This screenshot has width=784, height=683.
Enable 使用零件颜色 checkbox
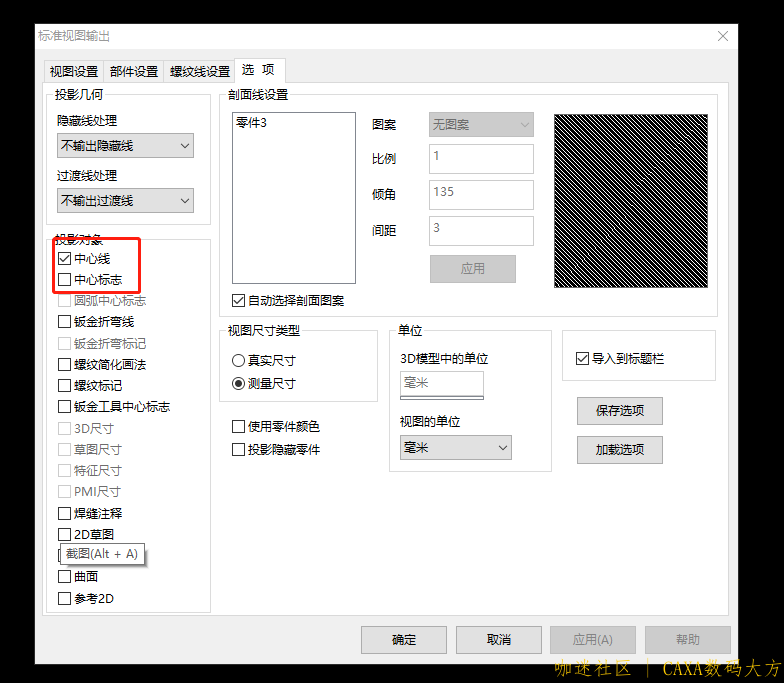[238, 426]
